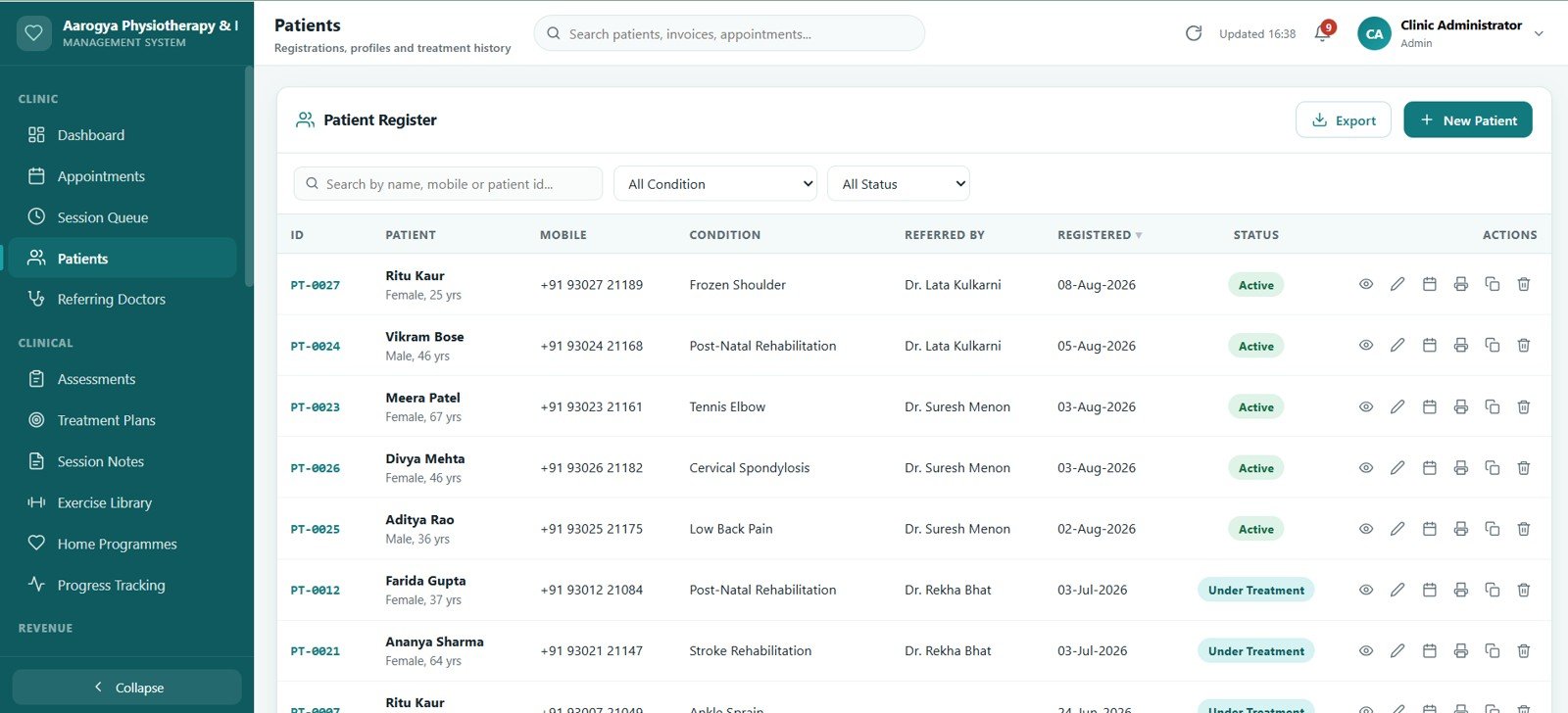Edit Ananya Sharma's record
1568x713 pixels.
pos(1397,650)
